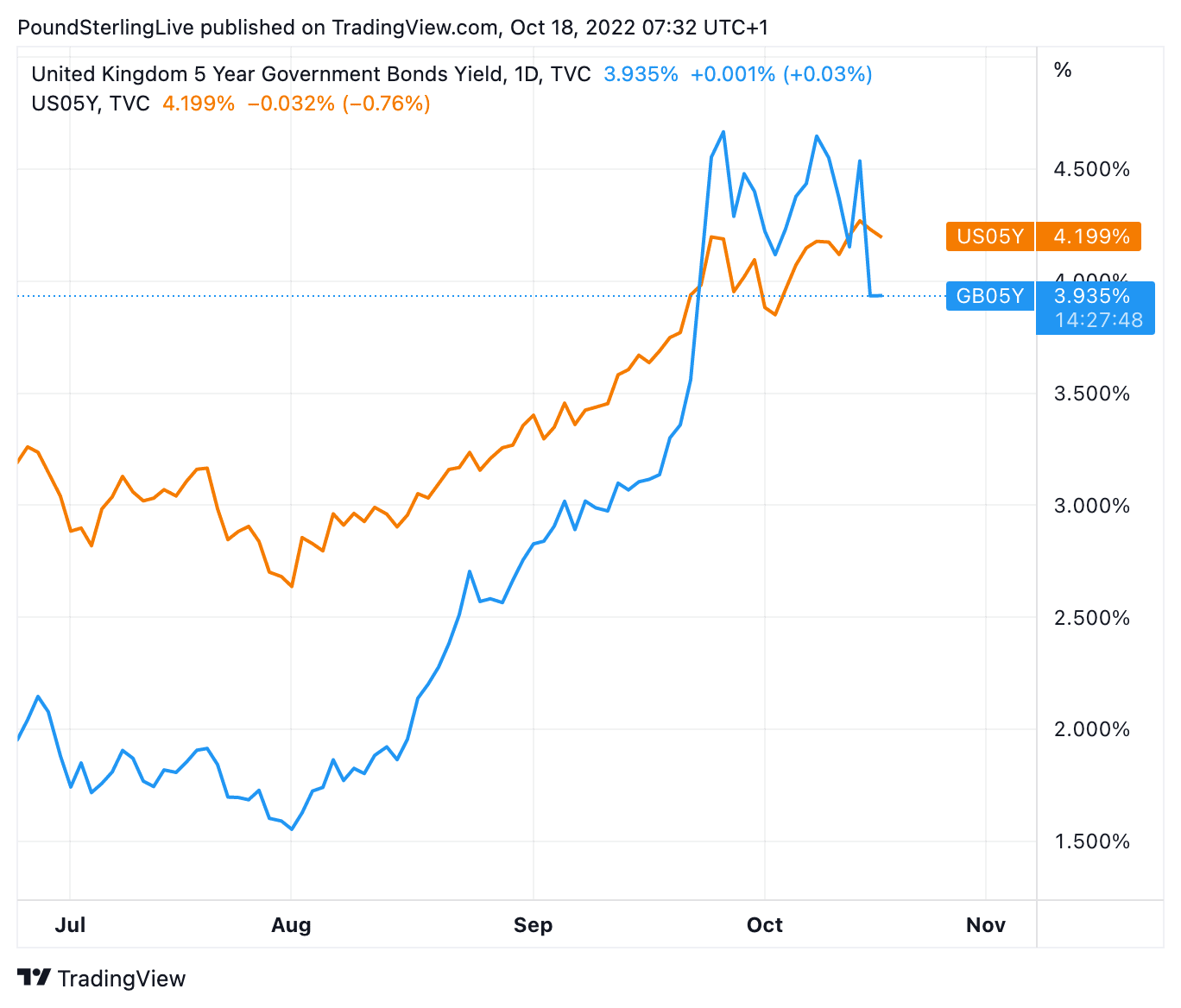Click the 14:27:48 countdown timer
The height and width of the screenshot is (1008, 1181).
click(1098, 320)
